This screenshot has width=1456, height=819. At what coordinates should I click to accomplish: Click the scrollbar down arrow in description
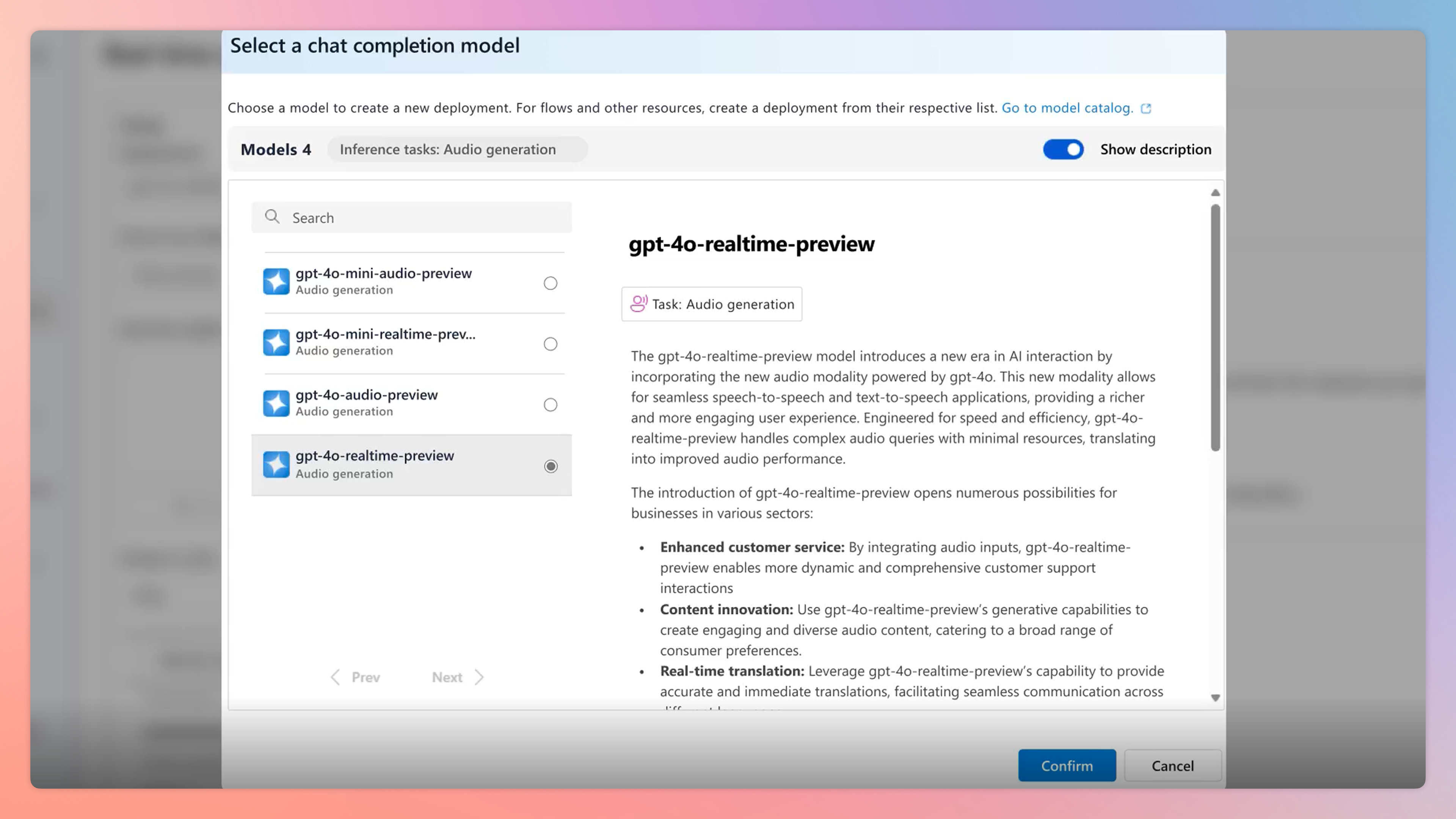coord(1216,698)
